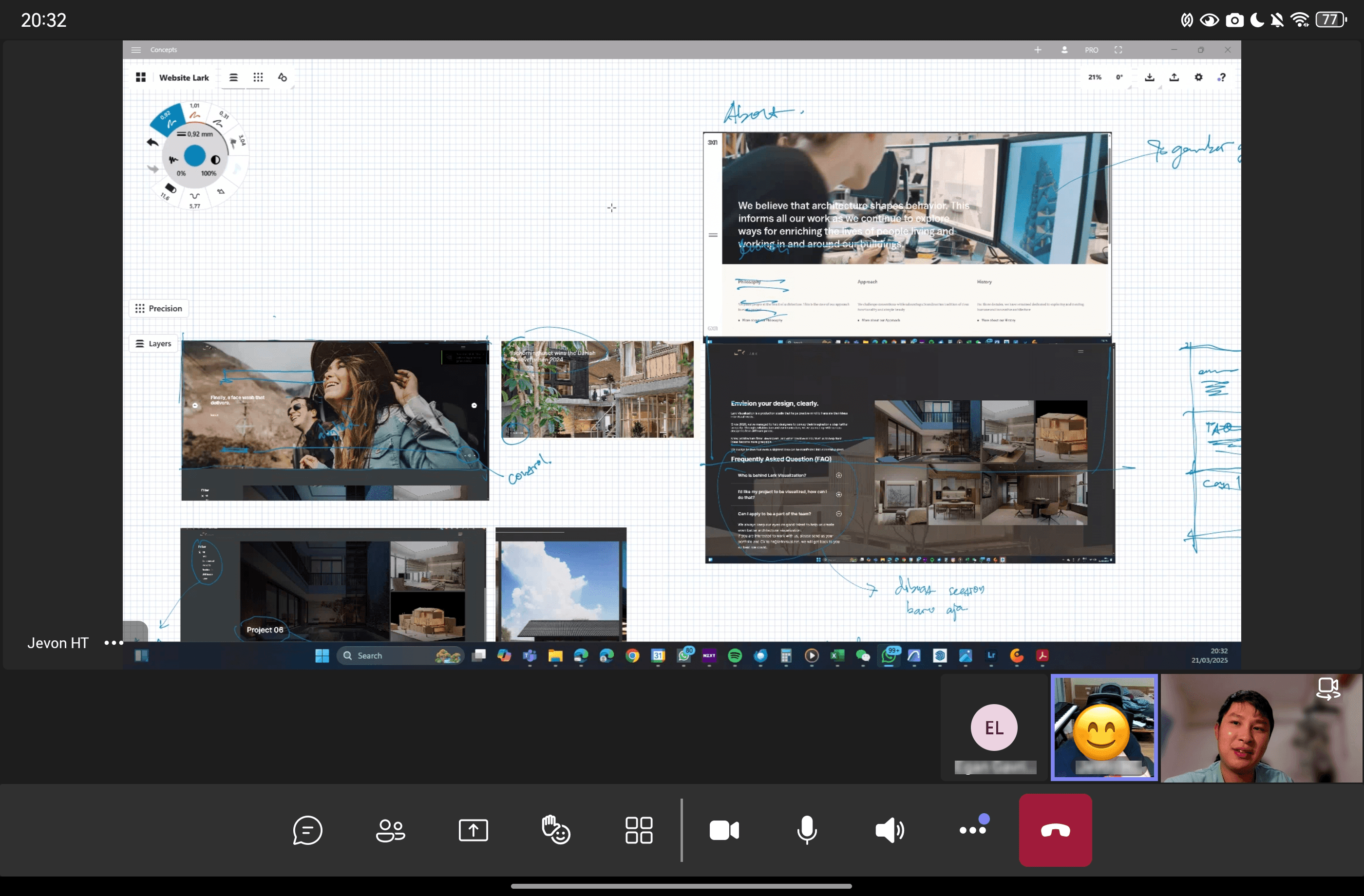Open the view layout options
Viewport: 1364px width, 896px height.
[x=639, y=830]
